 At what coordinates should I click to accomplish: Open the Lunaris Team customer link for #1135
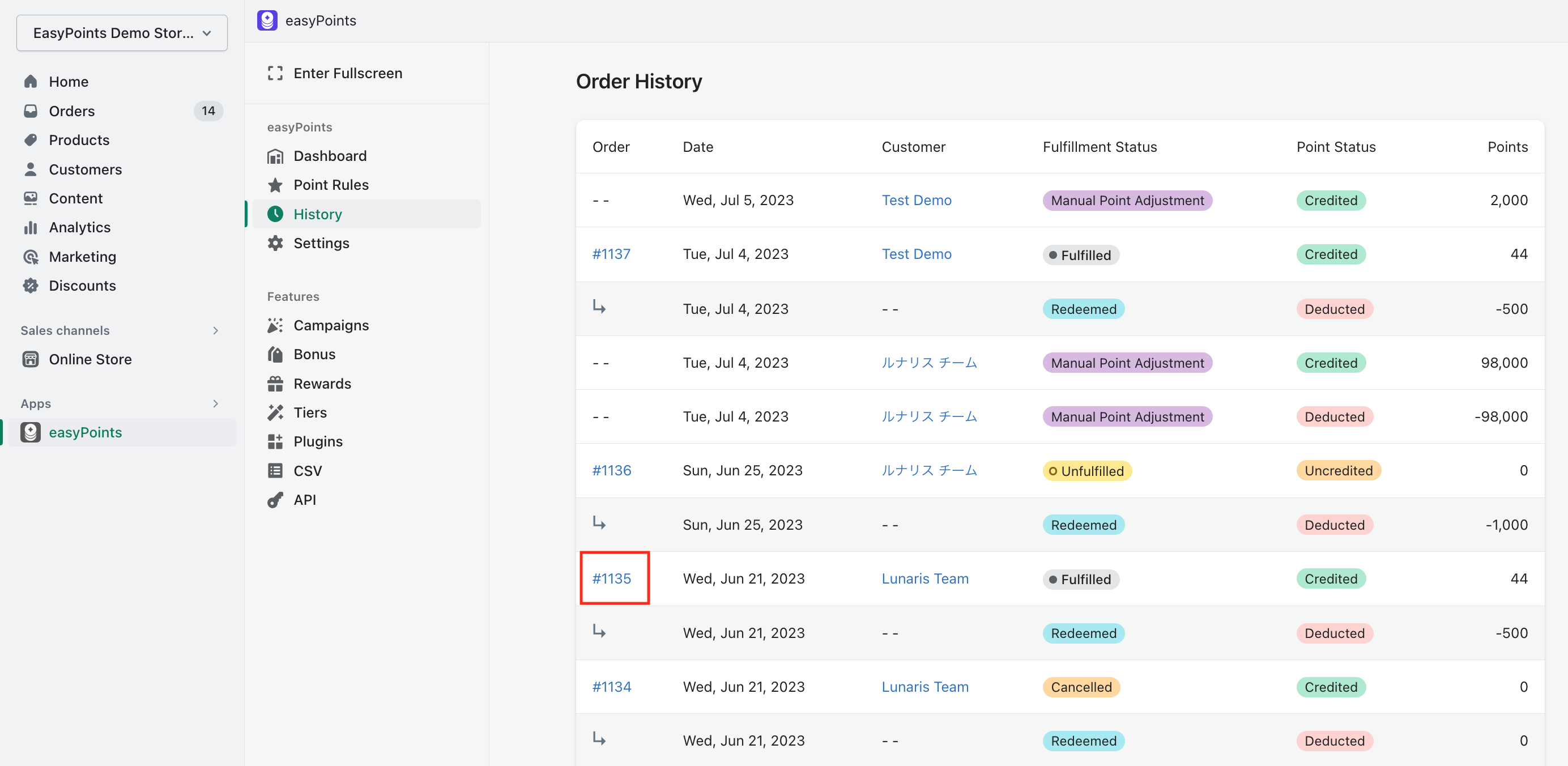pyautogui.click(x=924, y=578)
